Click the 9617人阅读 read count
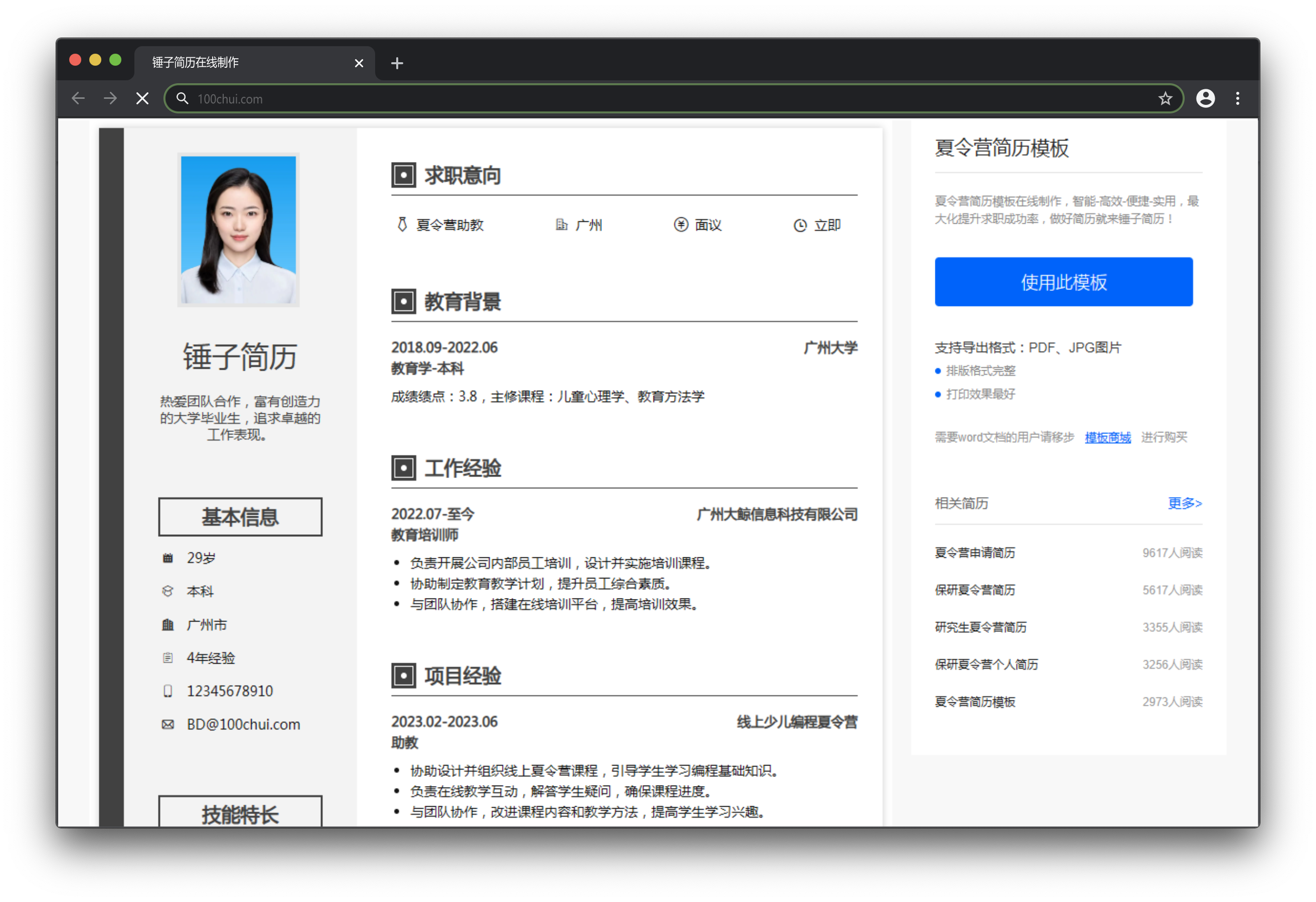 point(1172,552)
